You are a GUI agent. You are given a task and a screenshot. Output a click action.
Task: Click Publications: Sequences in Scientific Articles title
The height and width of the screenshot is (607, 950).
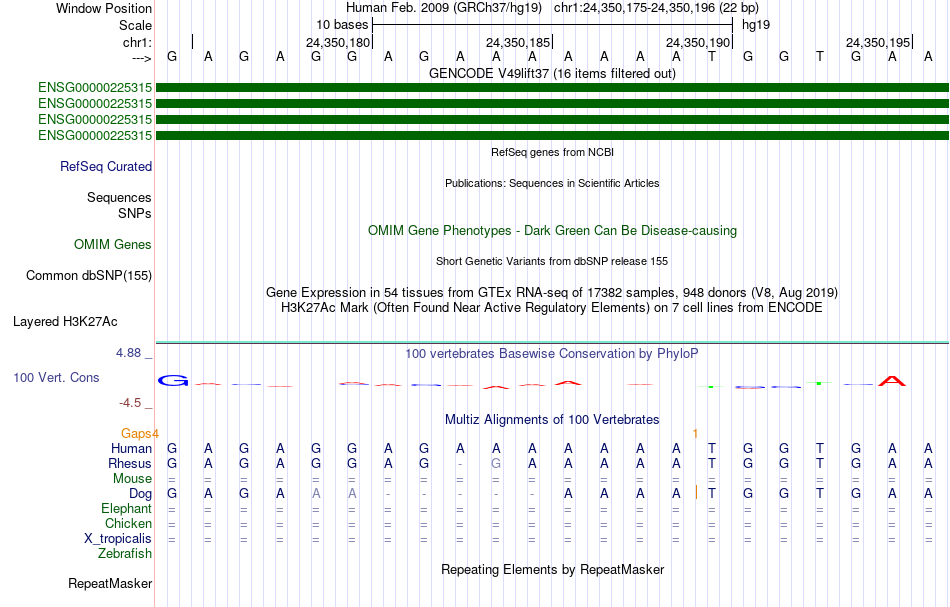pos(552,183)
